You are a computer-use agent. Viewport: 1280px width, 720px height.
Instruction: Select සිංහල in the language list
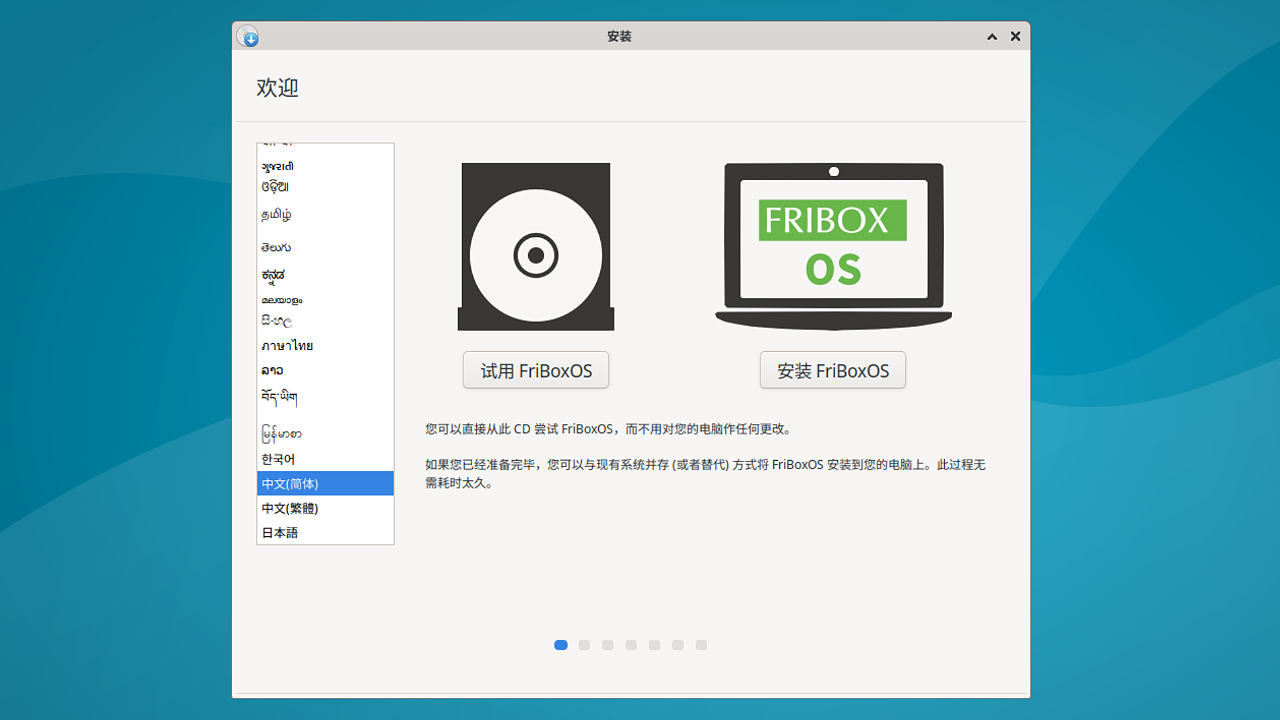(325, 321)
